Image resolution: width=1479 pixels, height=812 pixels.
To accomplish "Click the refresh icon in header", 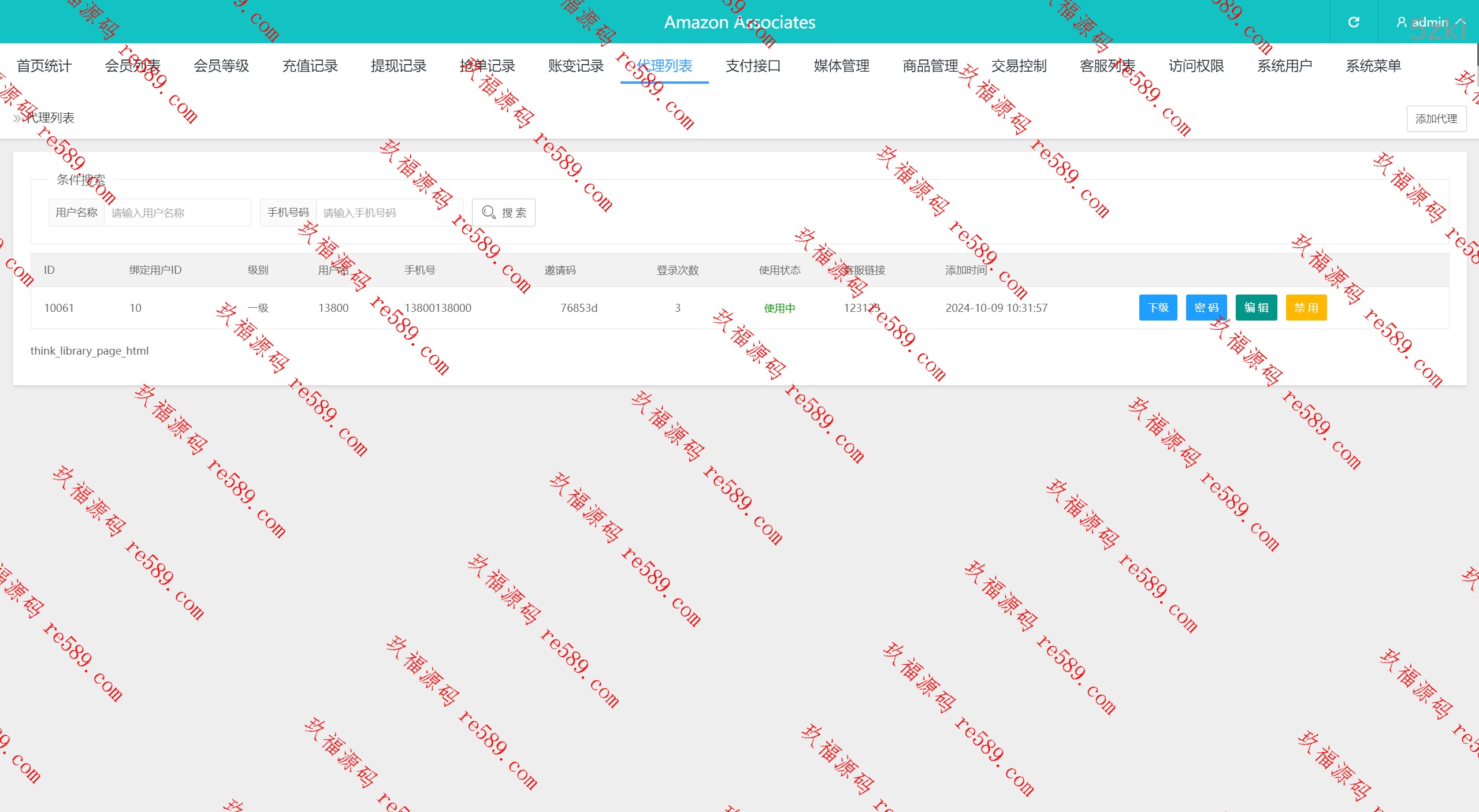I will [x=1354, y=22].
